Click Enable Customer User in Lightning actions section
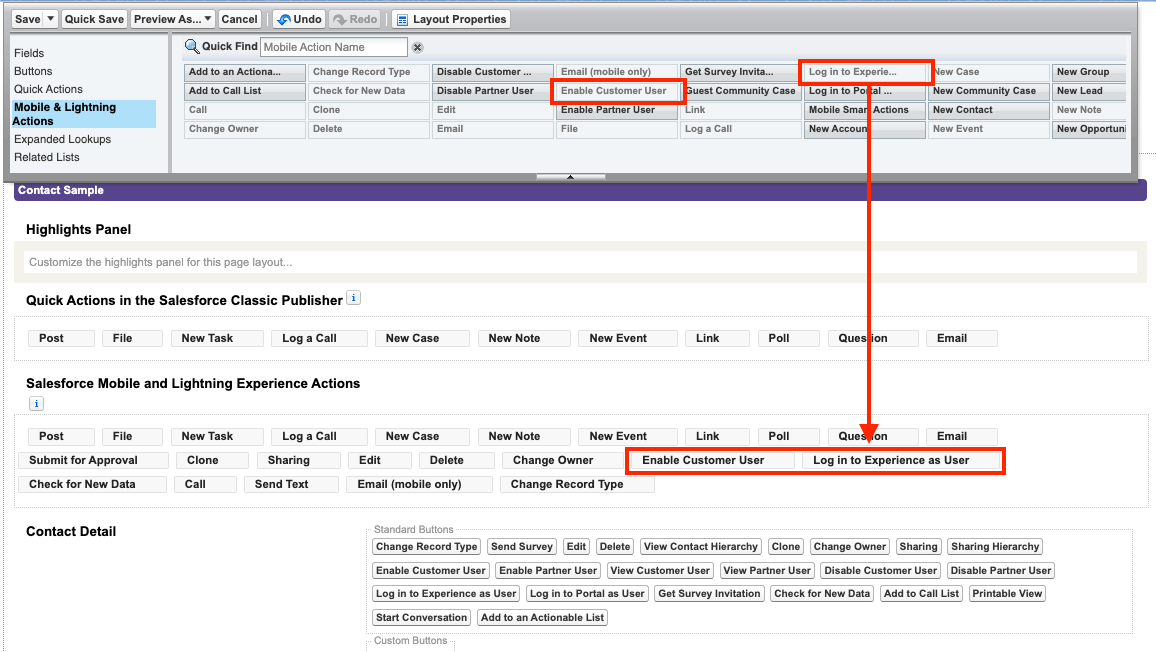This screenshot has width=1156, height=652. coord(712,460)
